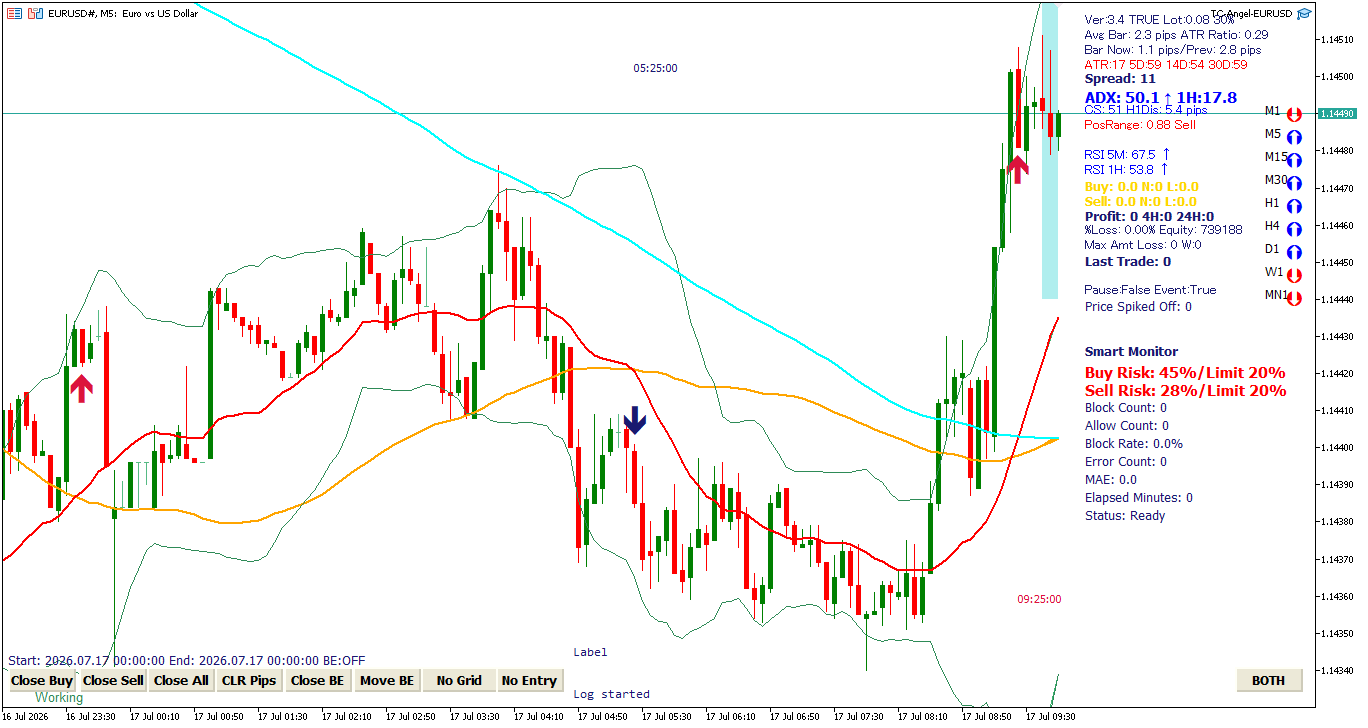Viewport: 1368px width, 728px height.
Task: Click the blue up arrow icon for H1
Action: (1294, 206)
